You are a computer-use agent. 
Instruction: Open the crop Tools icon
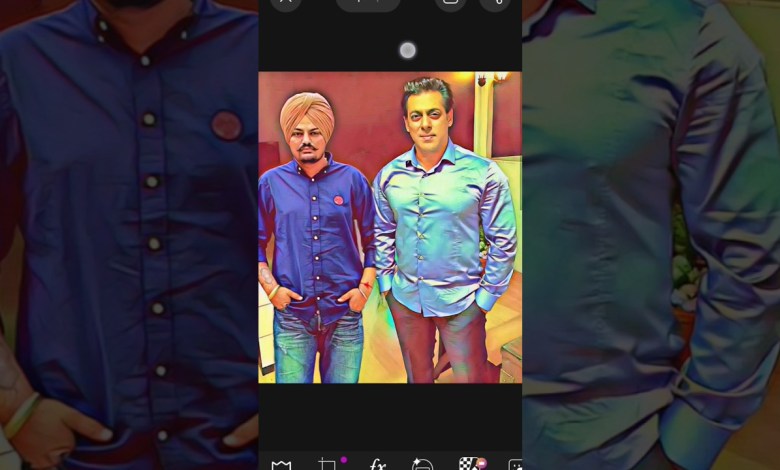(x=326, y=465)
